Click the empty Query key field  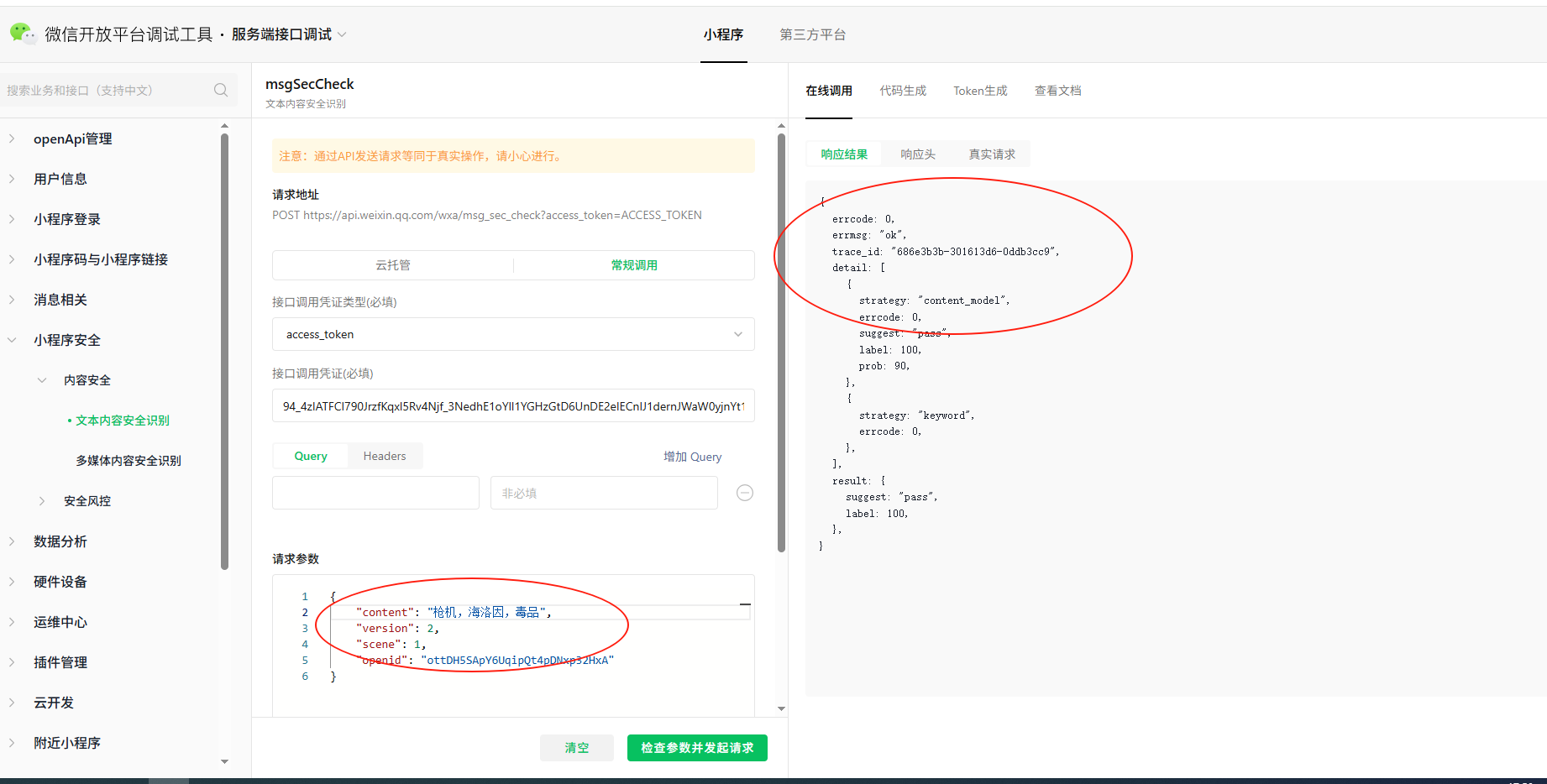375,493
